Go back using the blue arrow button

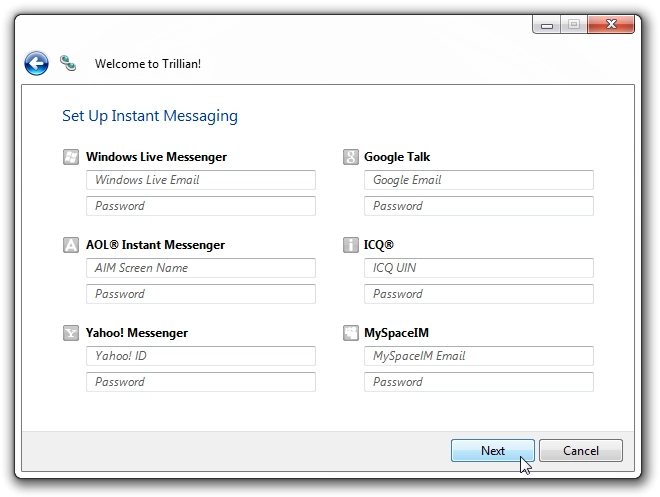36,64
